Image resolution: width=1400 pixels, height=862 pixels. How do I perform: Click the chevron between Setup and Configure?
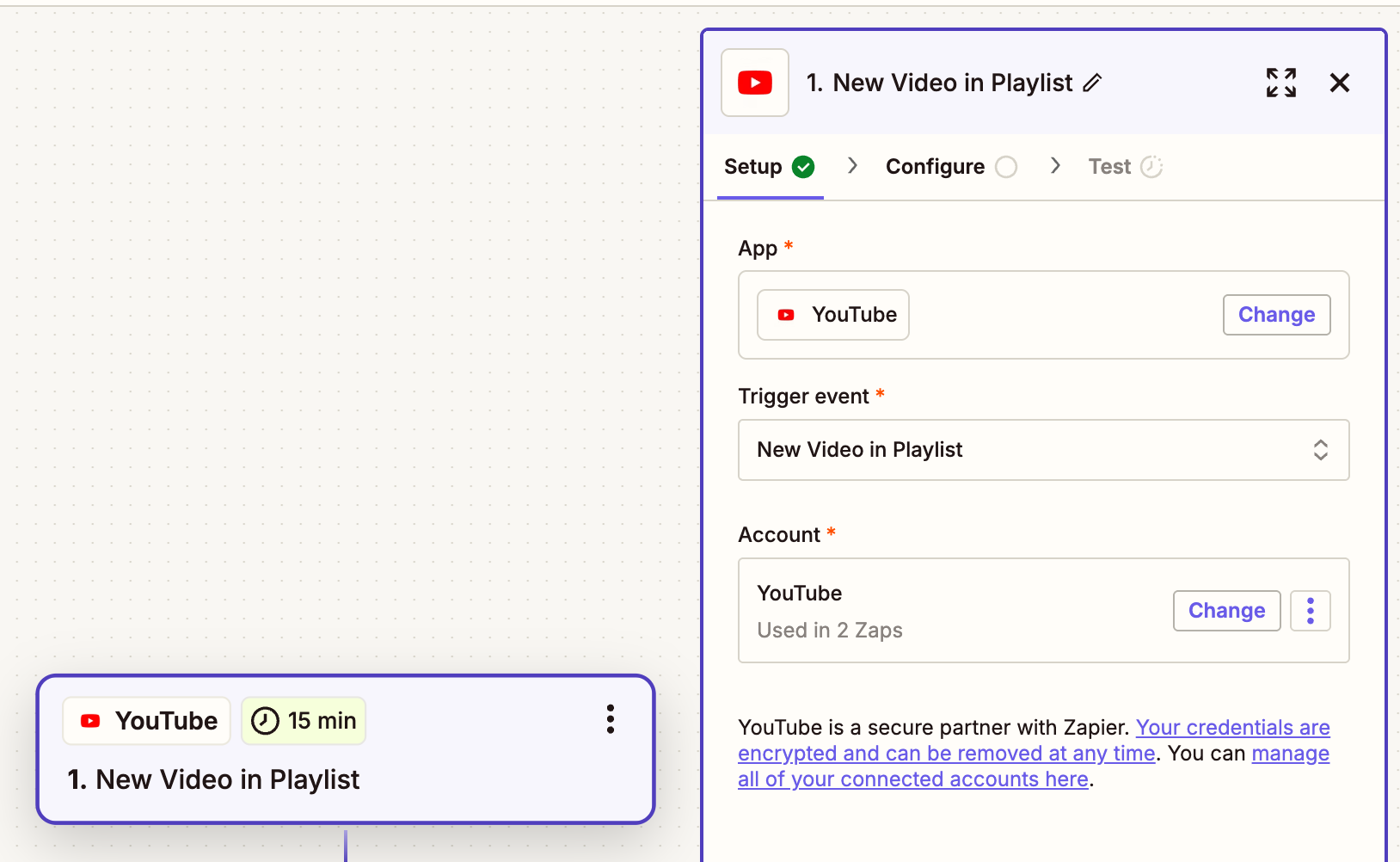[x=852, y=165]
